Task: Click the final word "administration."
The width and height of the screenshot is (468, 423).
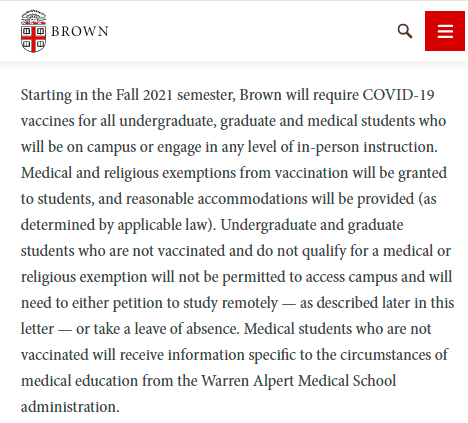Action: click(70, 407)
